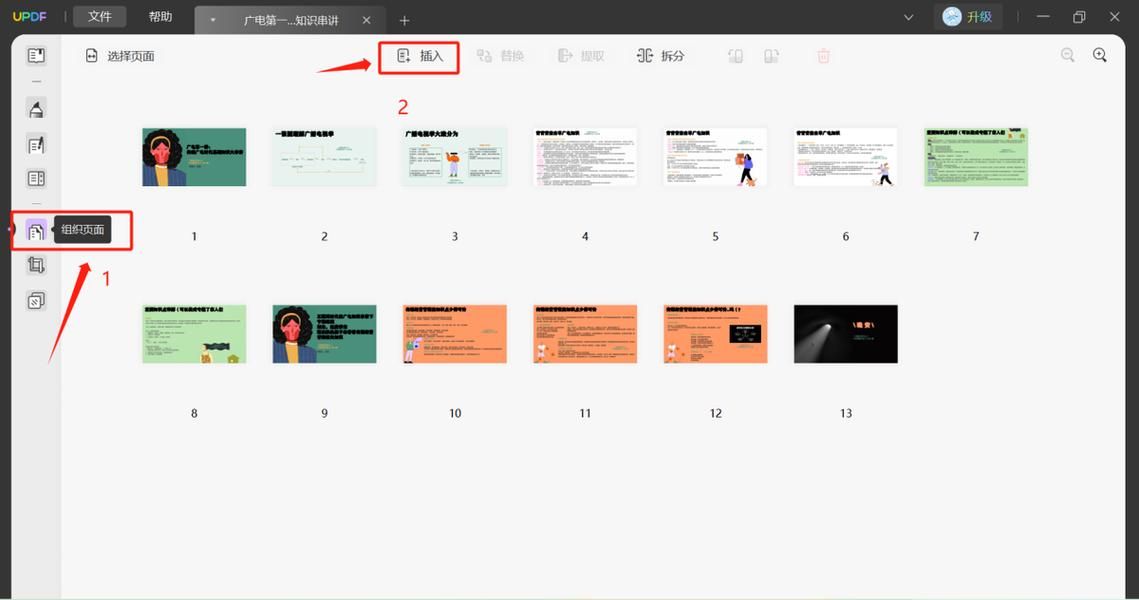Open the reader mode sidebar icon
Viewport: 1139px width, 600px height.
(x=36, y=56)
